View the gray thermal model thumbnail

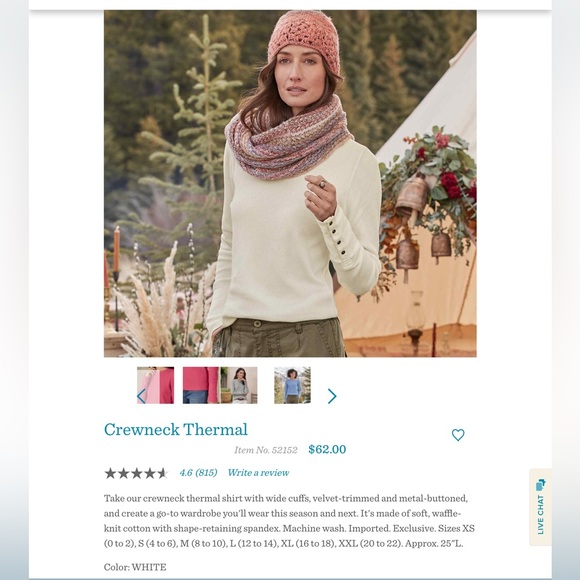[239, 385]
